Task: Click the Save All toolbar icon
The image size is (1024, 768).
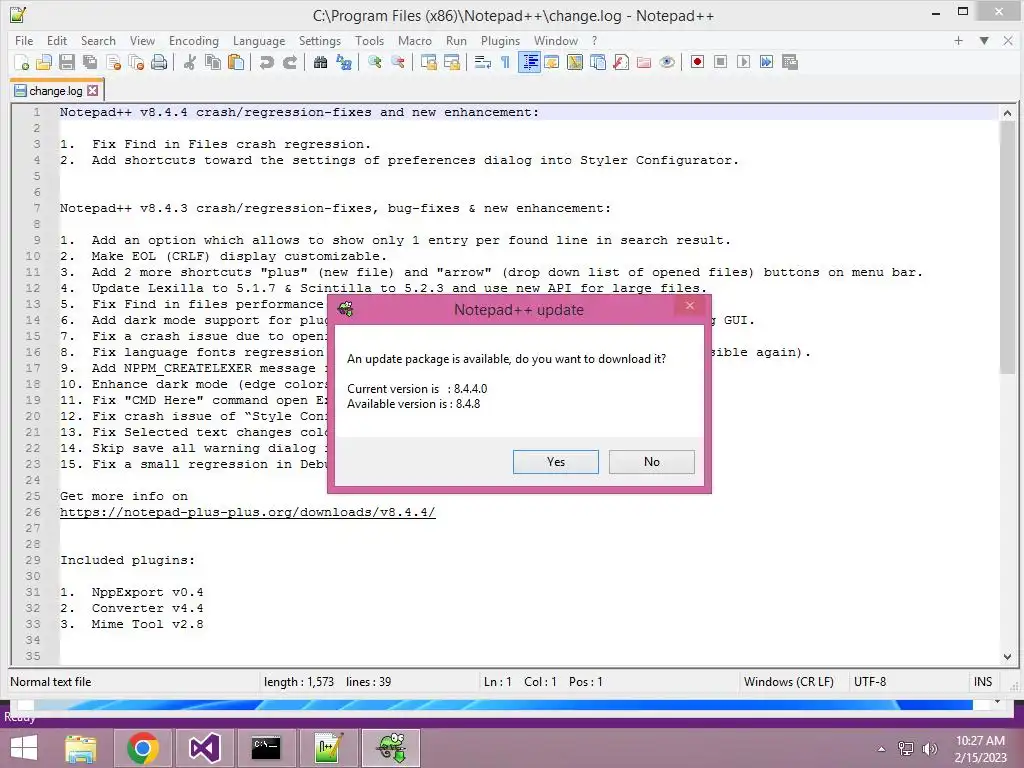Action: point(90,63)
